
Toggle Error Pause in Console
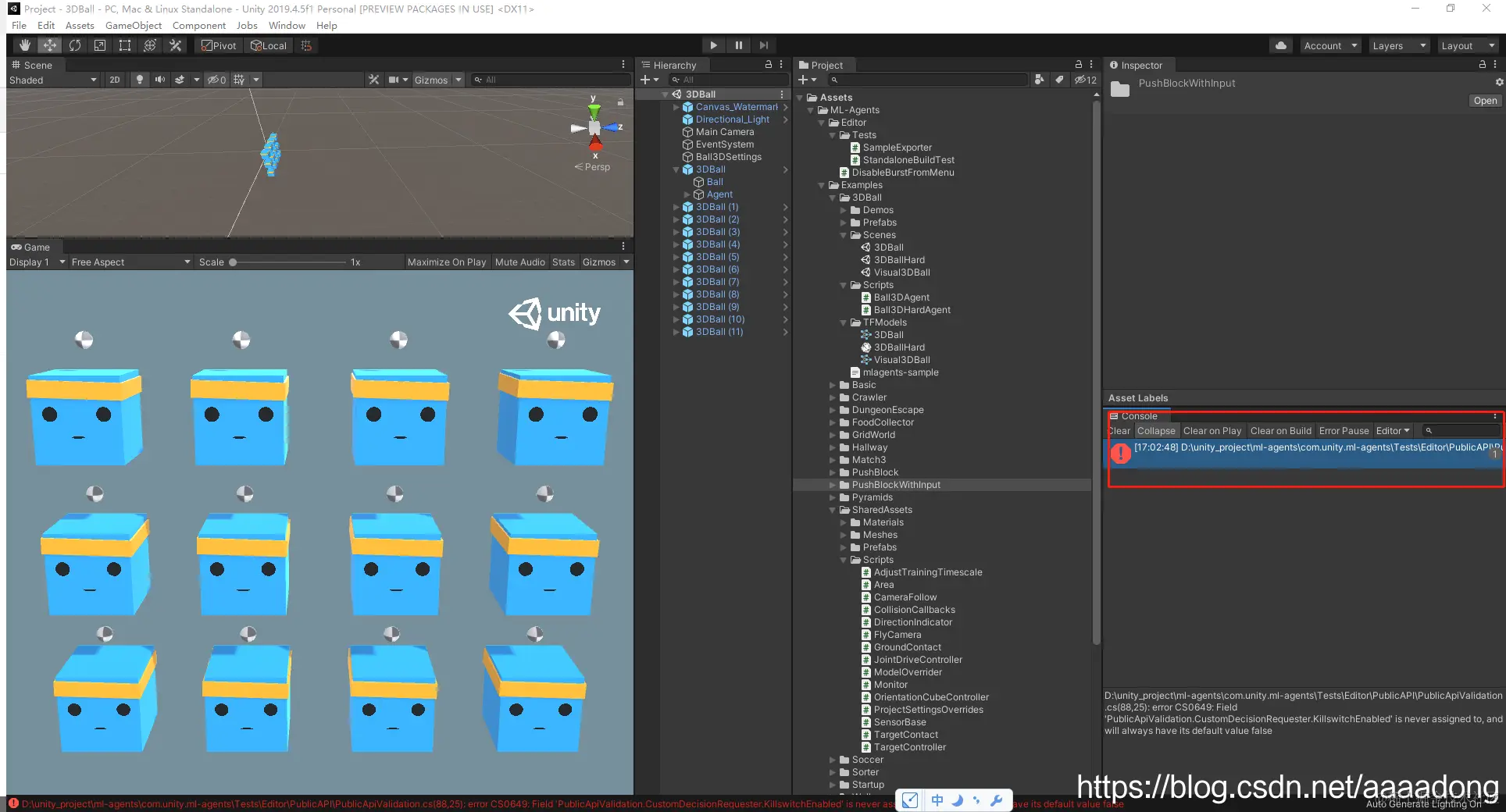coord(1344,431)
